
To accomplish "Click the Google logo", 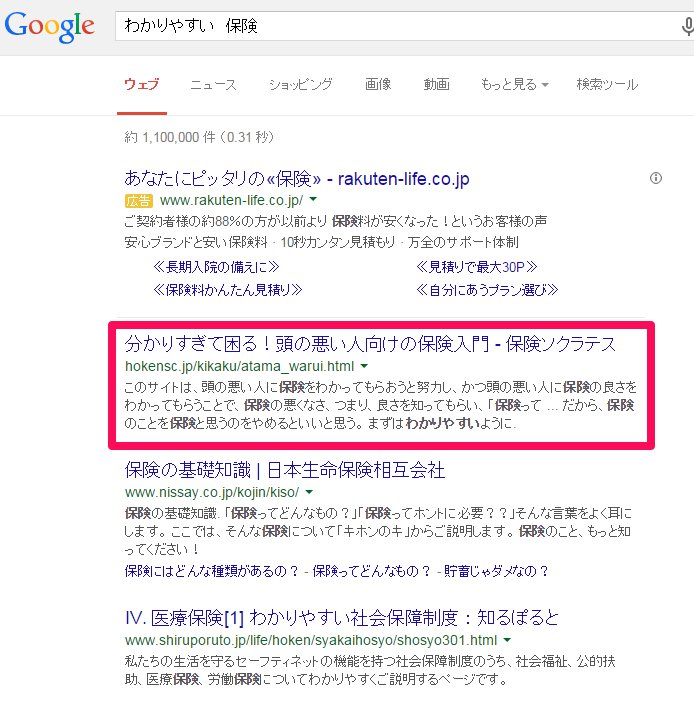I will 50,27.
